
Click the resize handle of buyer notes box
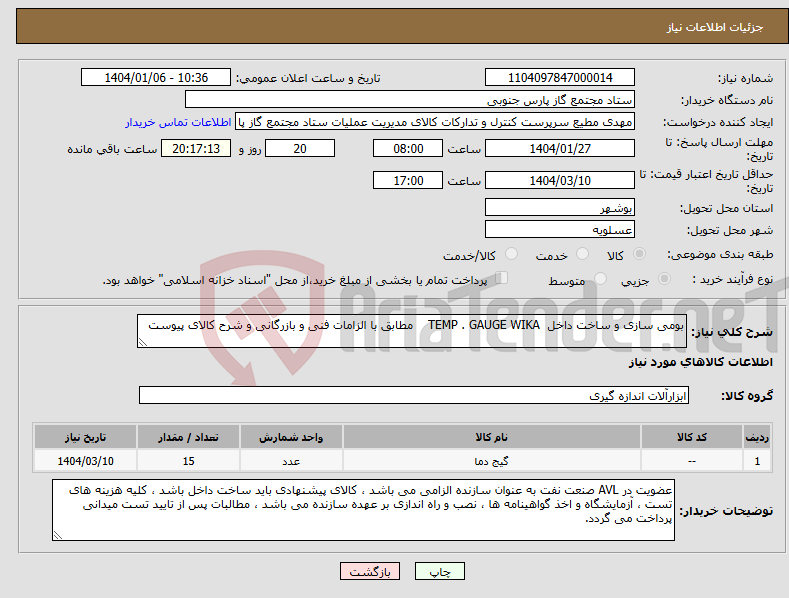[x=58, y=536]
